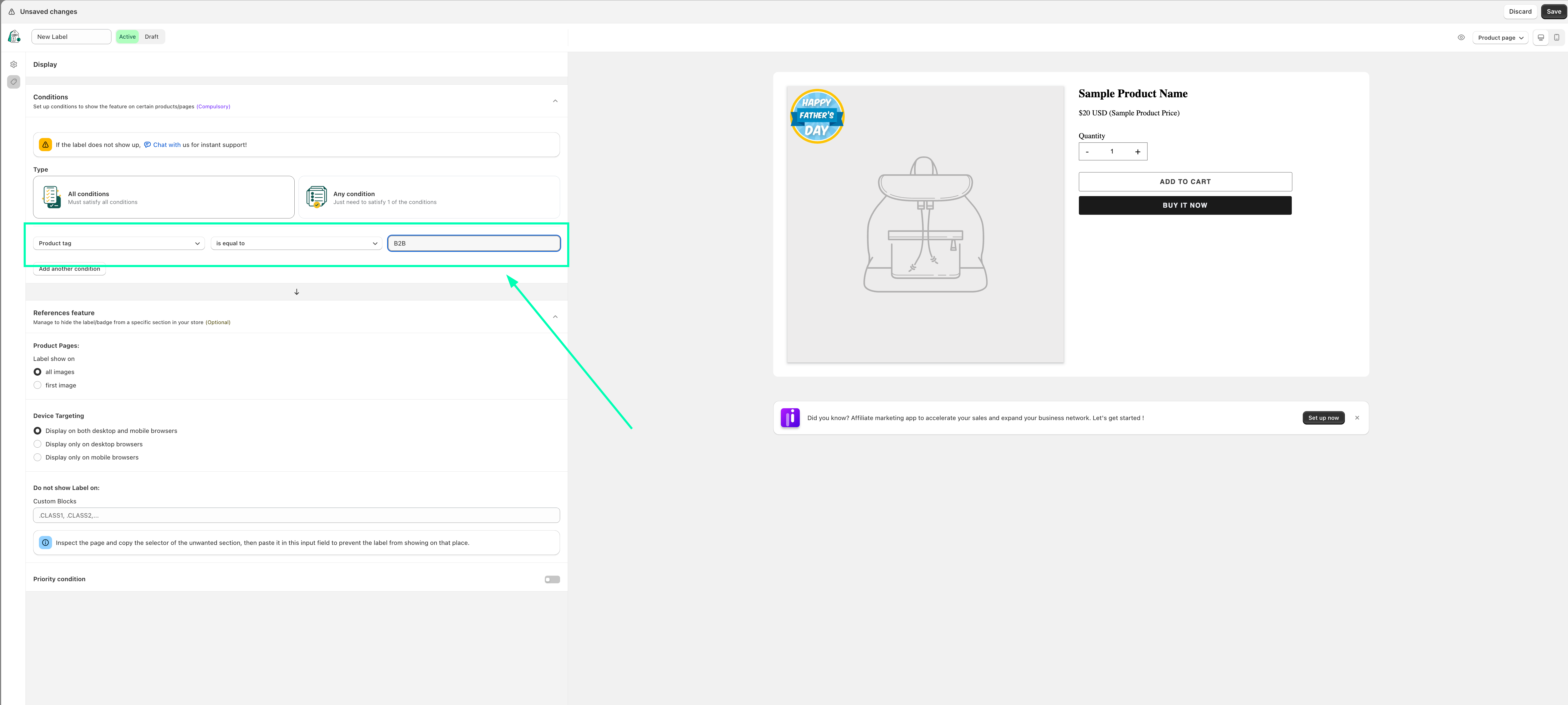1568x705 pixels.
Task: Choose display only on mobile browsers
Action: coord(38,457)
